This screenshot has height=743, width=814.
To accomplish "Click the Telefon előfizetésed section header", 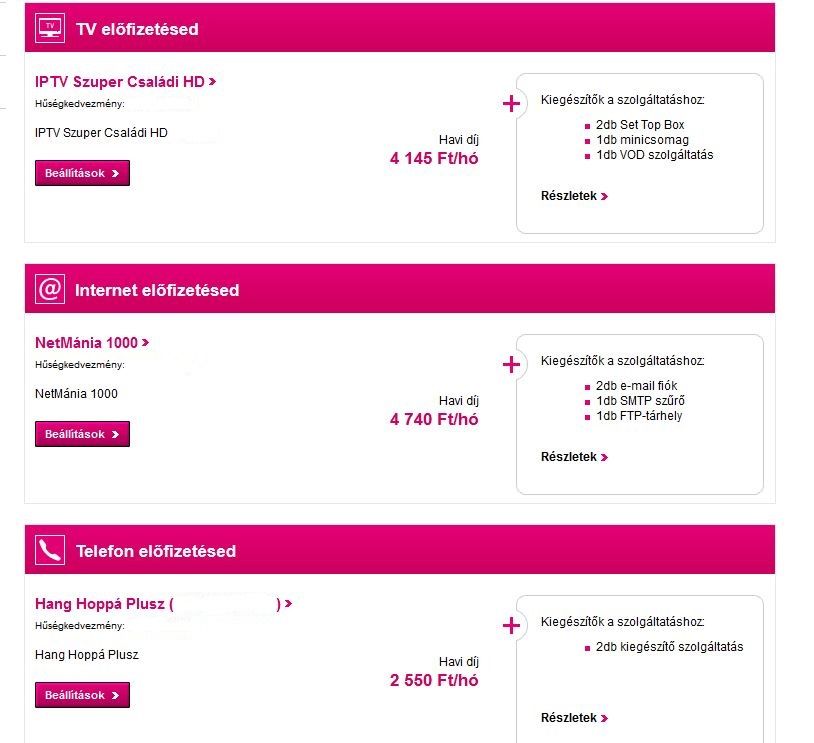I will pyautogui.click(x=155, y=551).
